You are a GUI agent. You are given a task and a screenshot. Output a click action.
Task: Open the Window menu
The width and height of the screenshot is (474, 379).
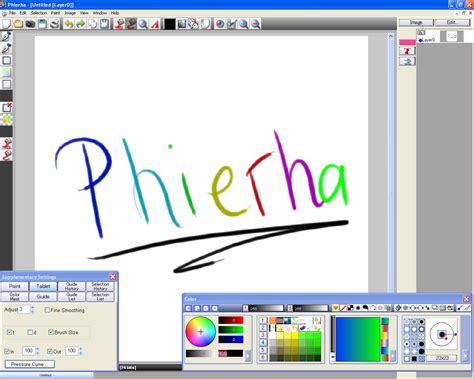tap(100, 13)
